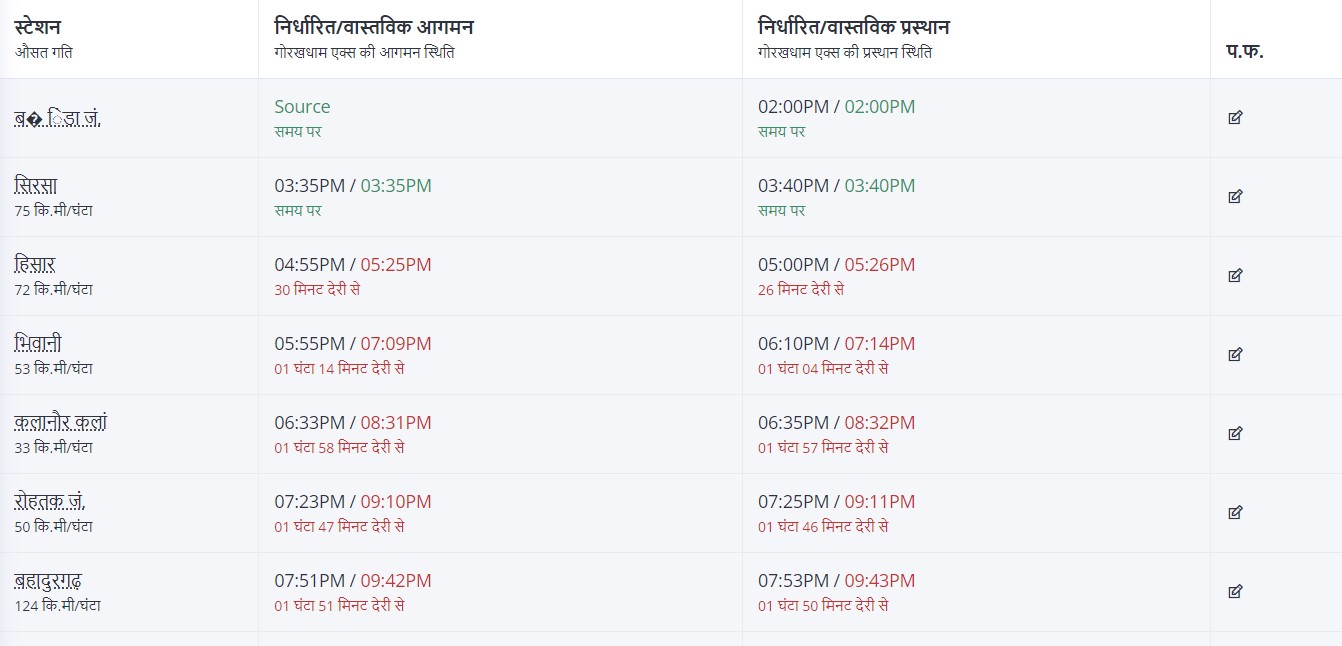This screenshot has width=1342, height=646.
Task: Click the 01 घंटा 57 मिनट delay text
Action: tap(823, 448)
